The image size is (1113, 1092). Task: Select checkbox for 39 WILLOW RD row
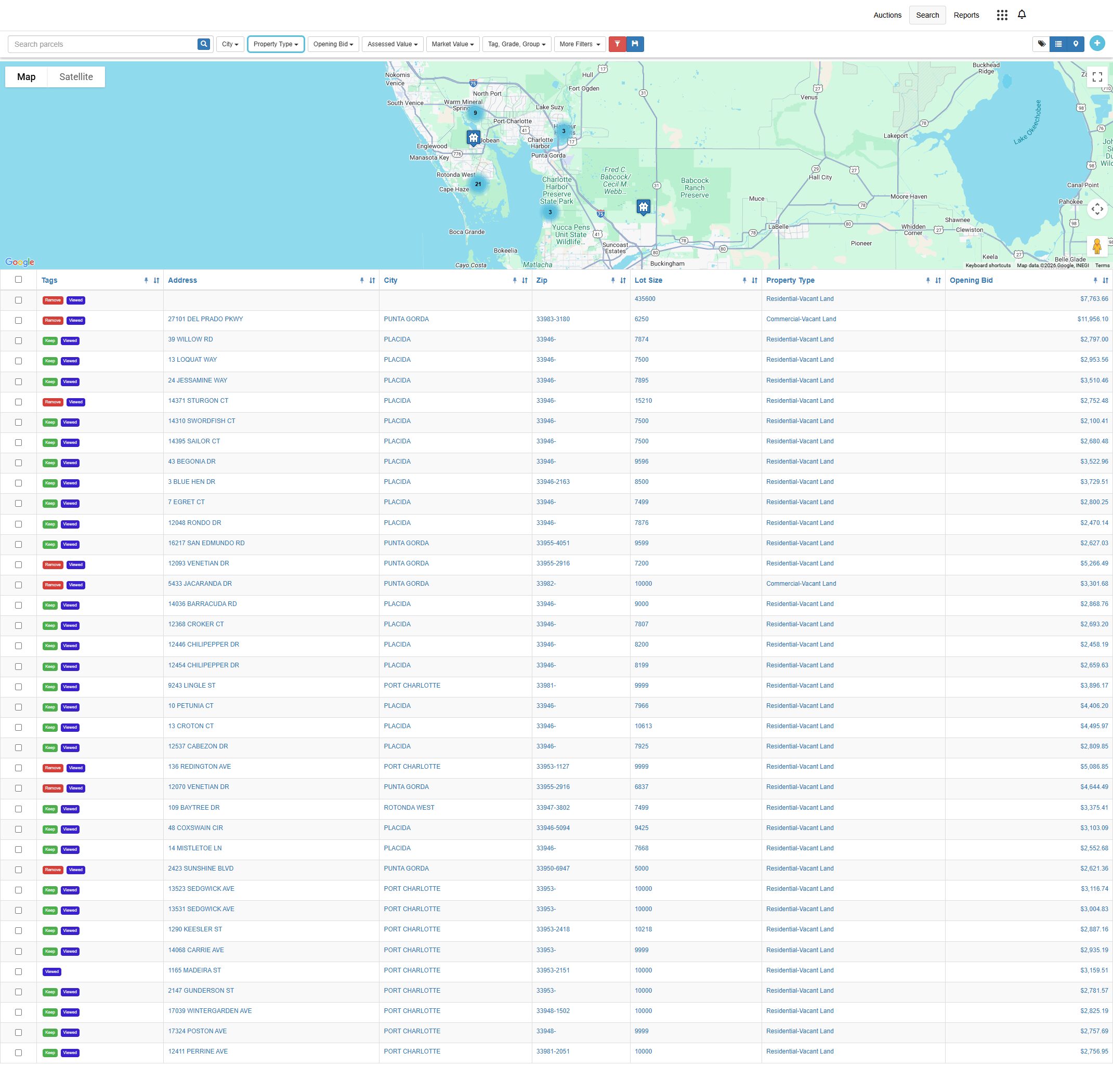18,340
